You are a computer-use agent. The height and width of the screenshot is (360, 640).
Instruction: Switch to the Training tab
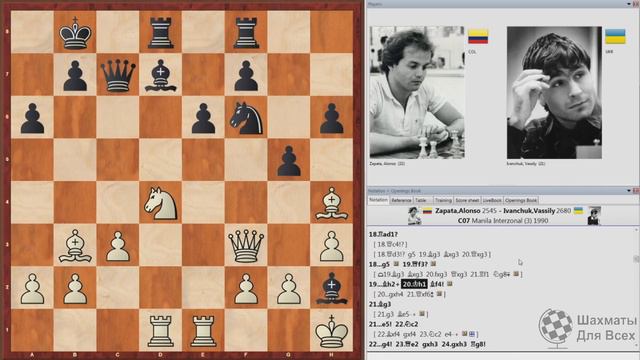(443, 200)
